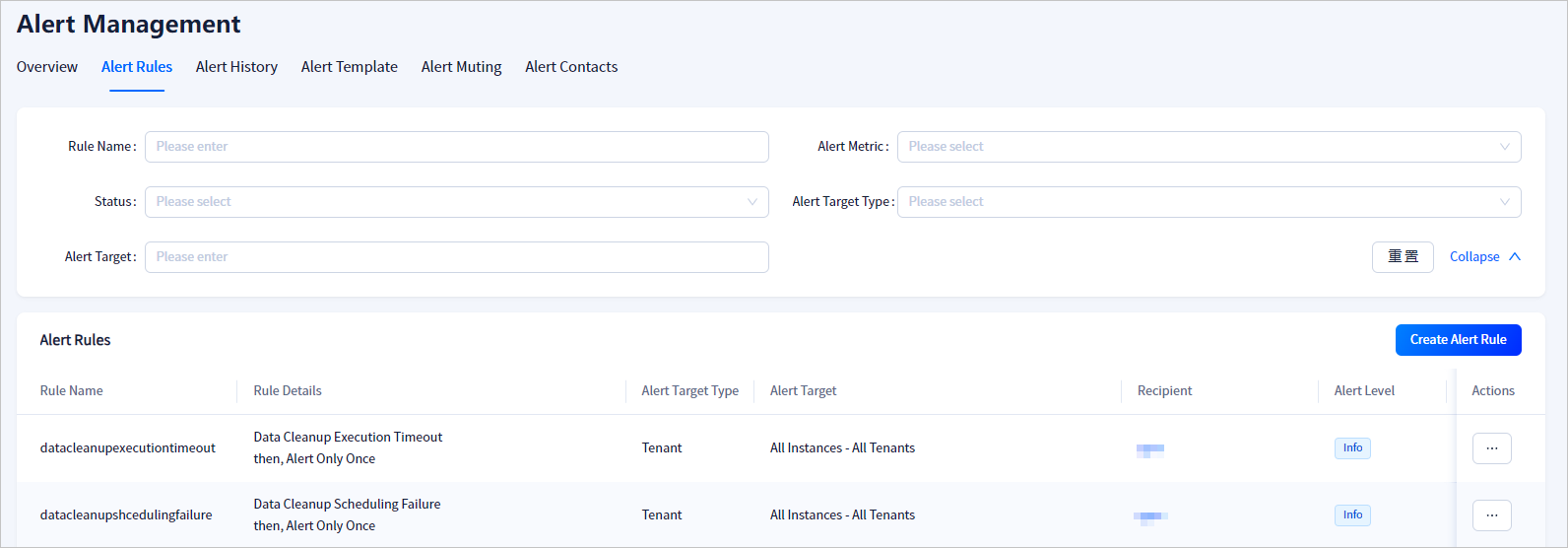Go to the Alert Muting tab
Screen dimensions: 1568x548
pyautogui.click(x=461, y=67)
